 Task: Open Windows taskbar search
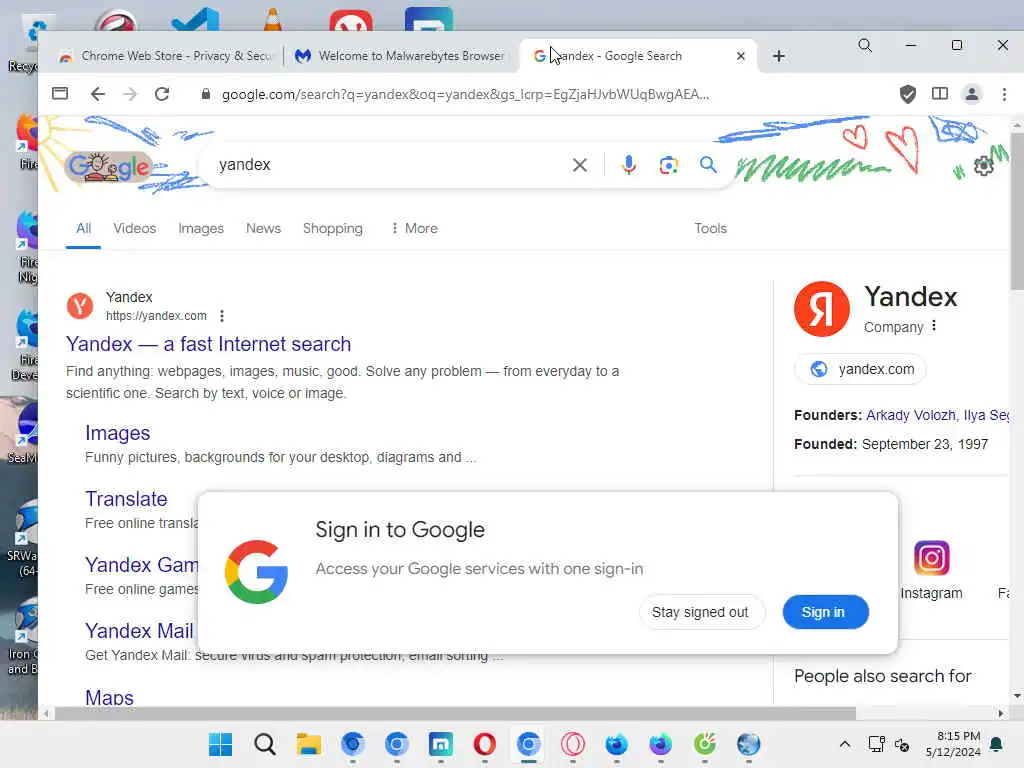point(264,744)
